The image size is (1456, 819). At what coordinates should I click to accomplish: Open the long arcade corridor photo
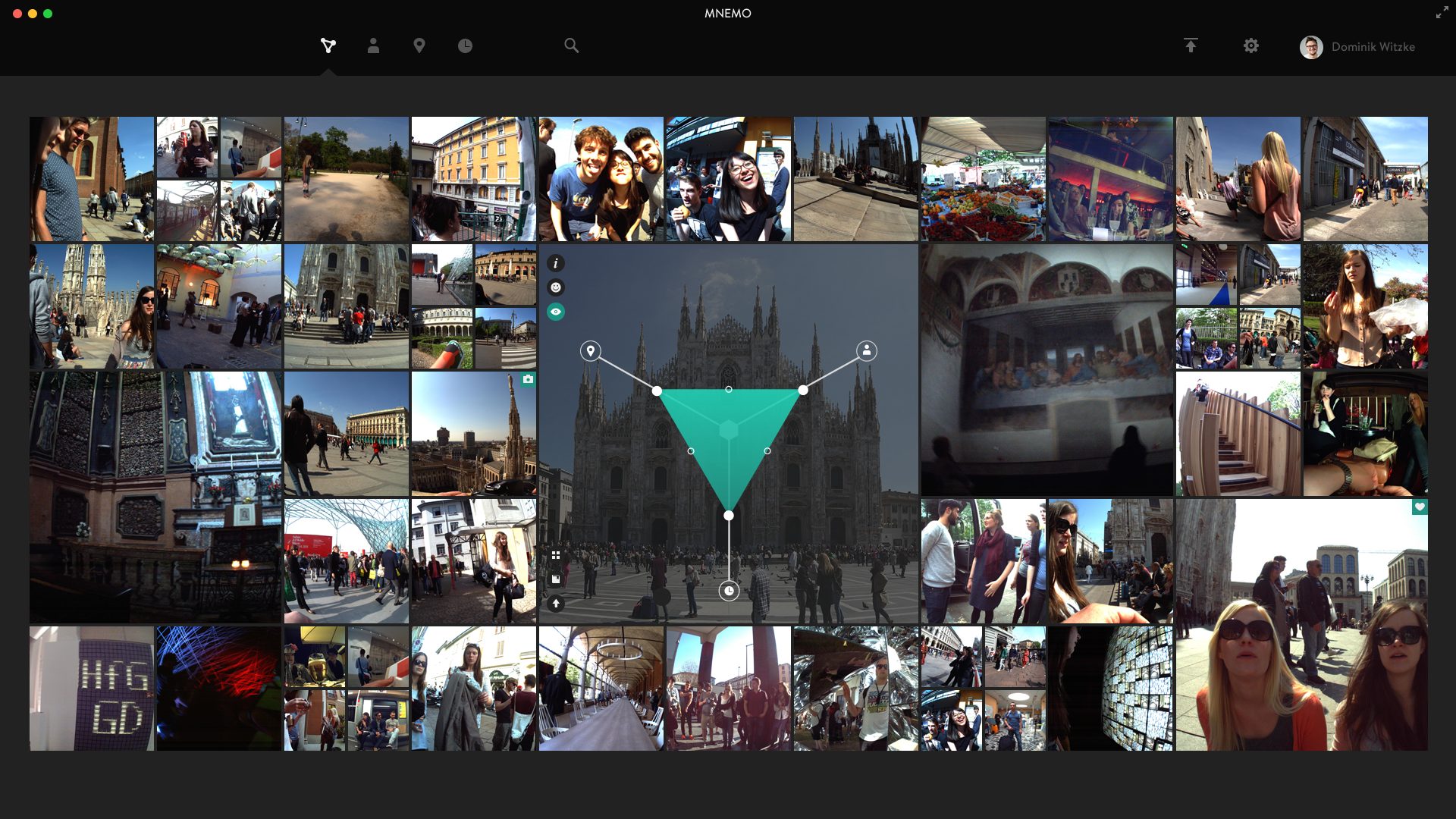coord(601,689)
